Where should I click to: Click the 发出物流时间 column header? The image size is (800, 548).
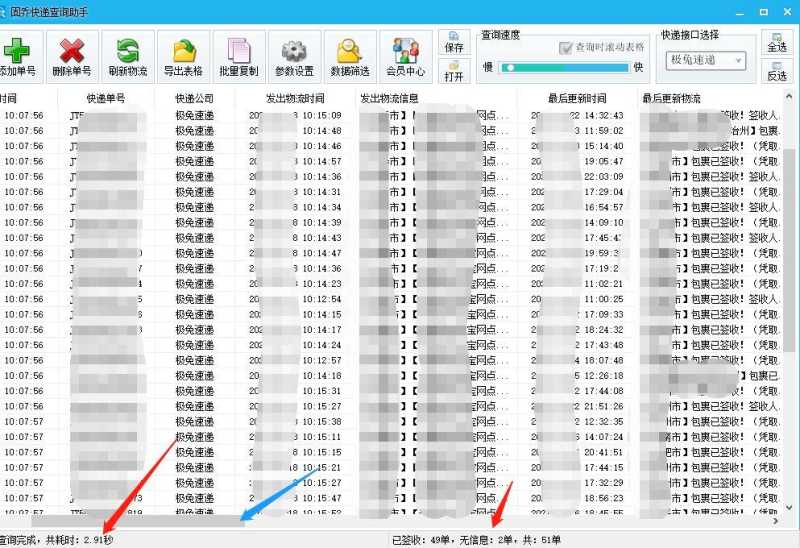pos(294,99)
